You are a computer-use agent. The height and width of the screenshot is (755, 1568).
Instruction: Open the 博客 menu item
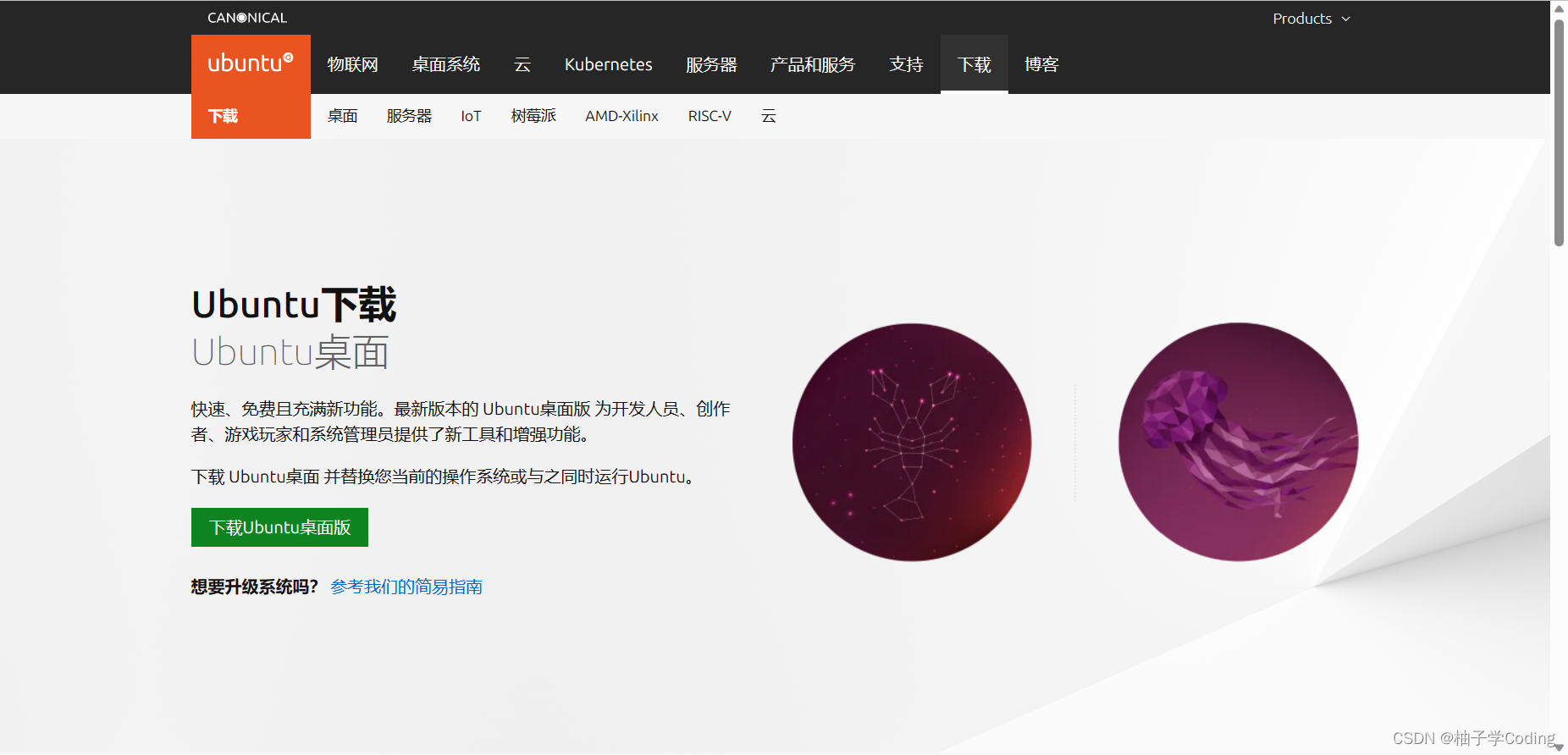click(x=1041, y=64)
